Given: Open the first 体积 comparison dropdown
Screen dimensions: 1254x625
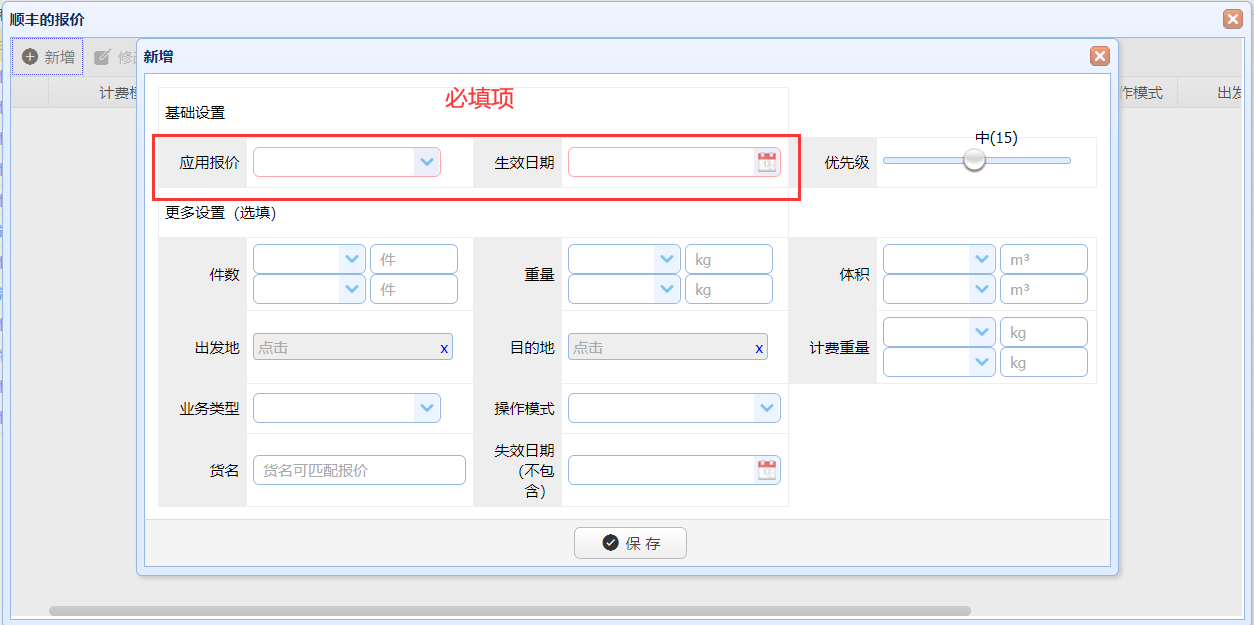Looking at the screenshot, I should pos(983,259).
